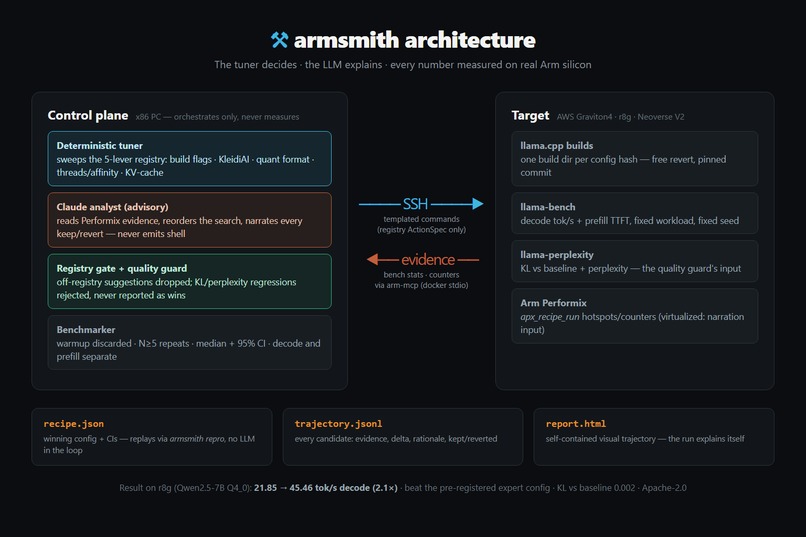Click 'KL vs baseline 0.002' footer text

(596, 488)
